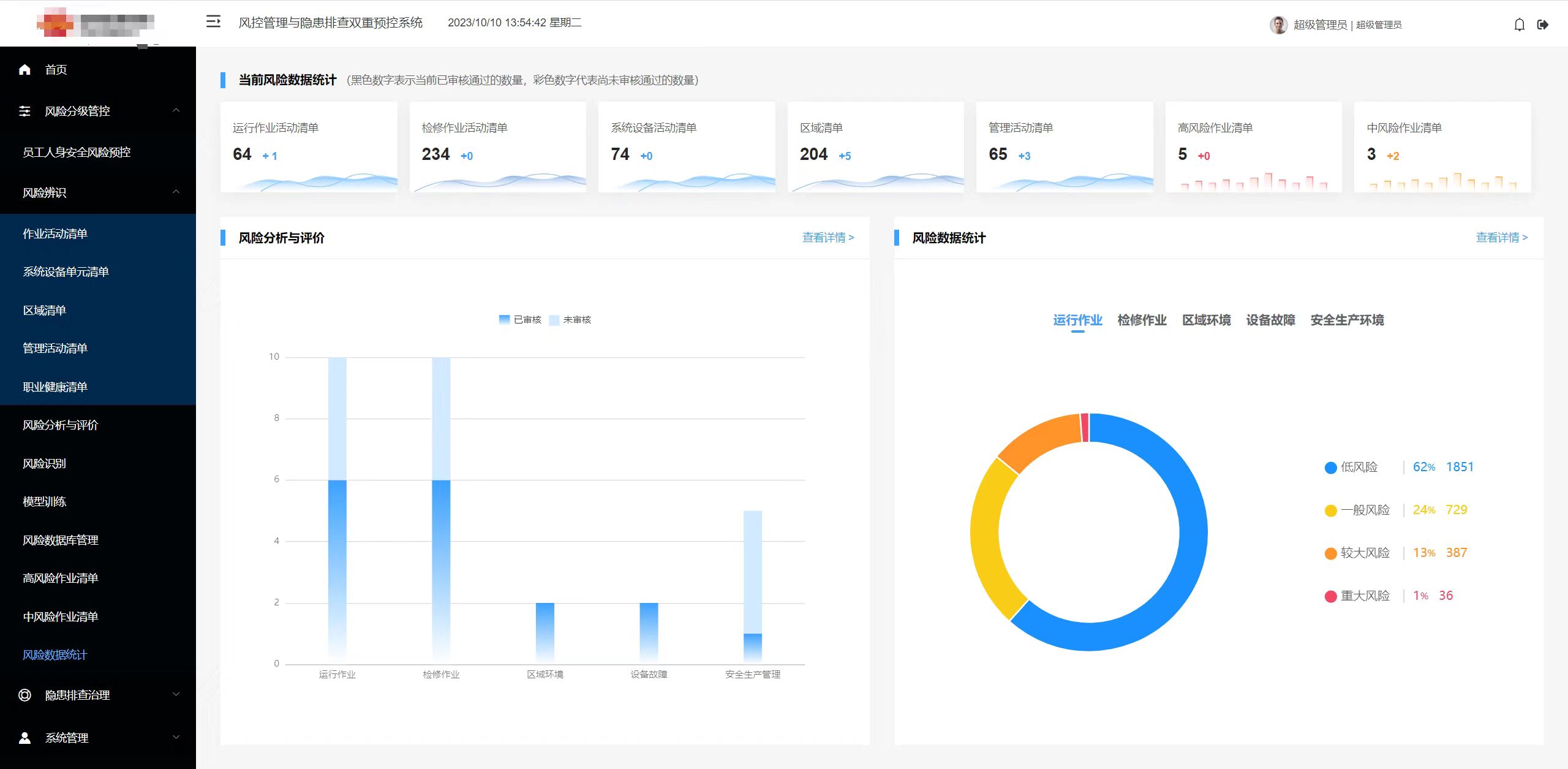1568x769 pixels.
Task: Open 风险分析与评价 sidebar item
Action: click(98, 425)
